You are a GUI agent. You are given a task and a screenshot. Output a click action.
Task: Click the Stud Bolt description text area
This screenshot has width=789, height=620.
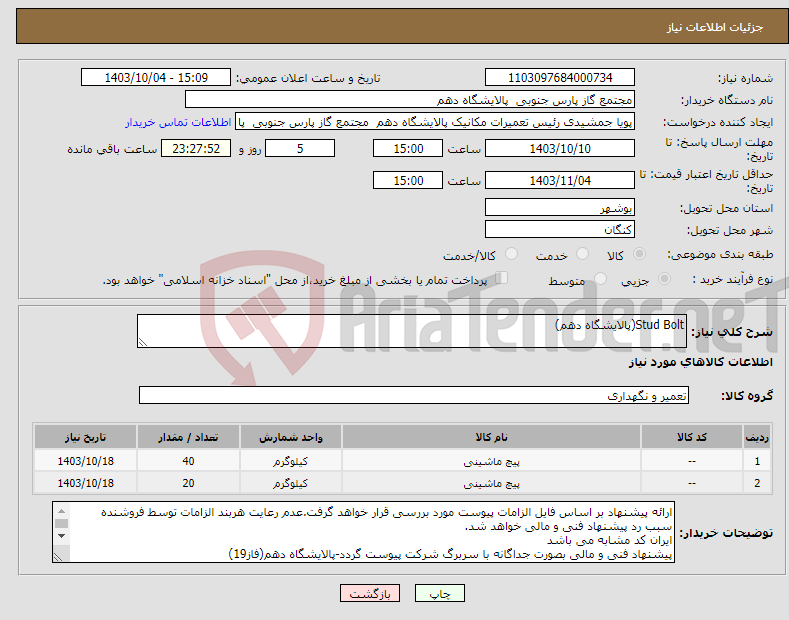(412, 331)
